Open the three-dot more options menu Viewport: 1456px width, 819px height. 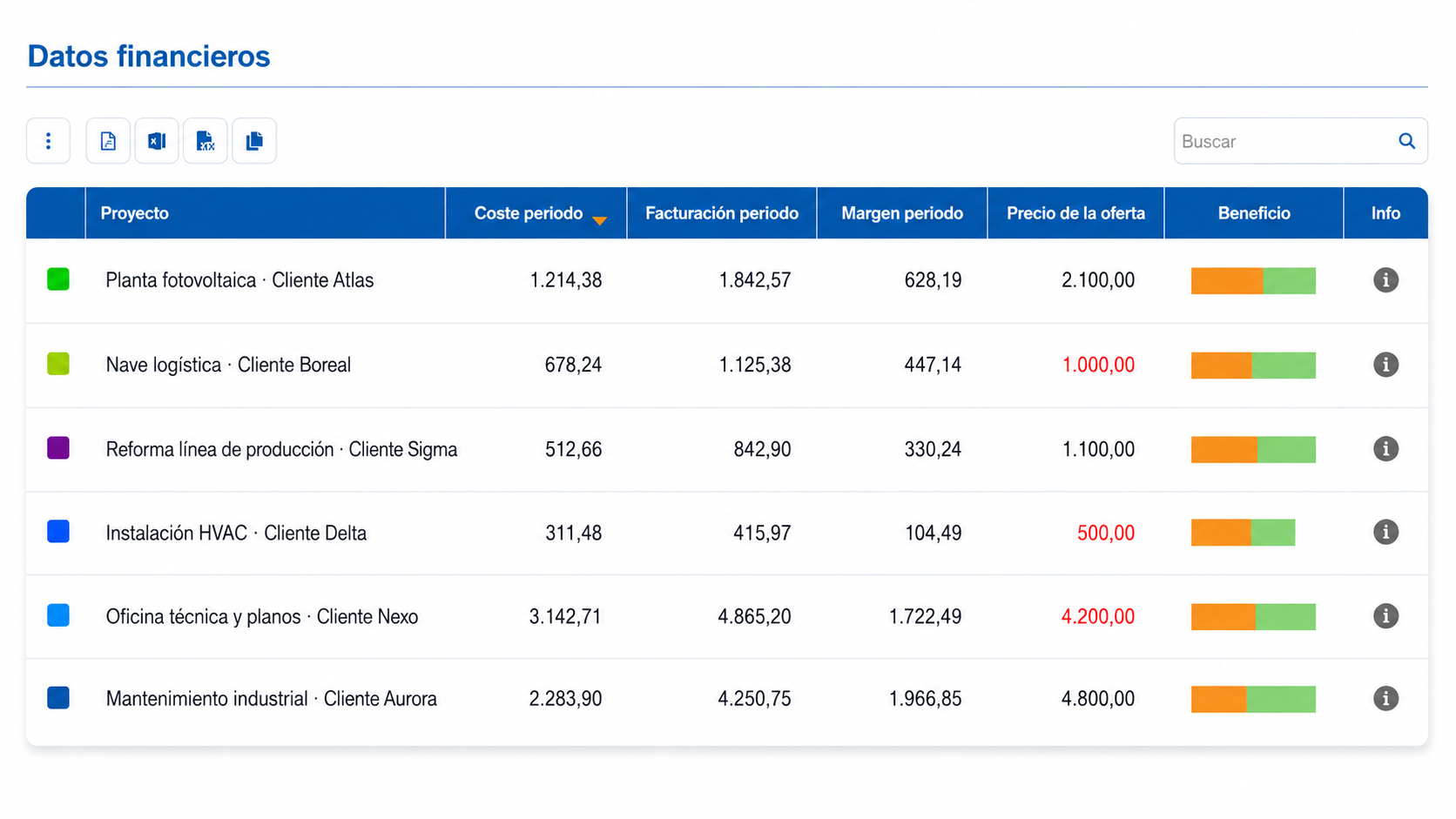click(x=48, y=141)
